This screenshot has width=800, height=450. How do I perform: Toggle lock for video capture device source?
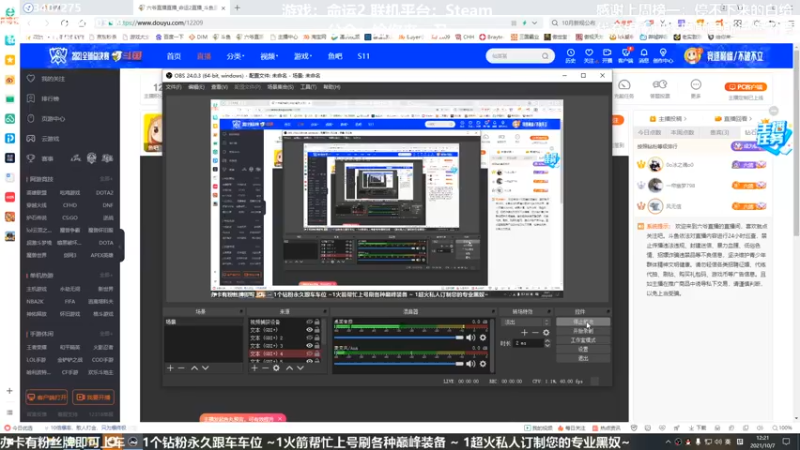pyautogui.click(x=317, y=322)
